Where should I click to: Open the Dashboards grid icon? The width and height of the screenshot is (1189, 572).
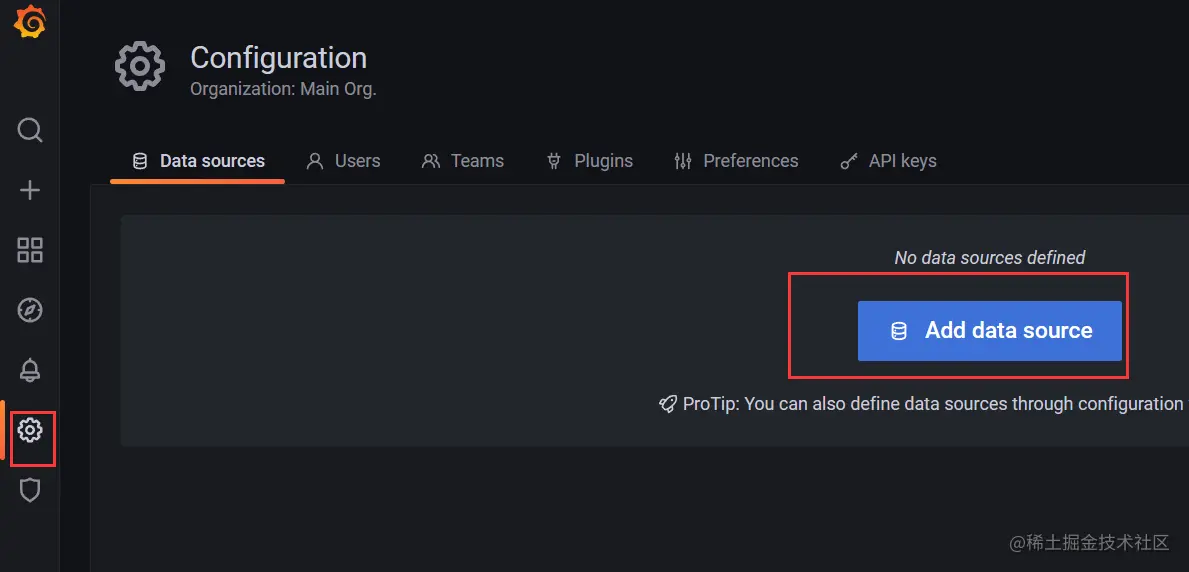pos(30,250)
